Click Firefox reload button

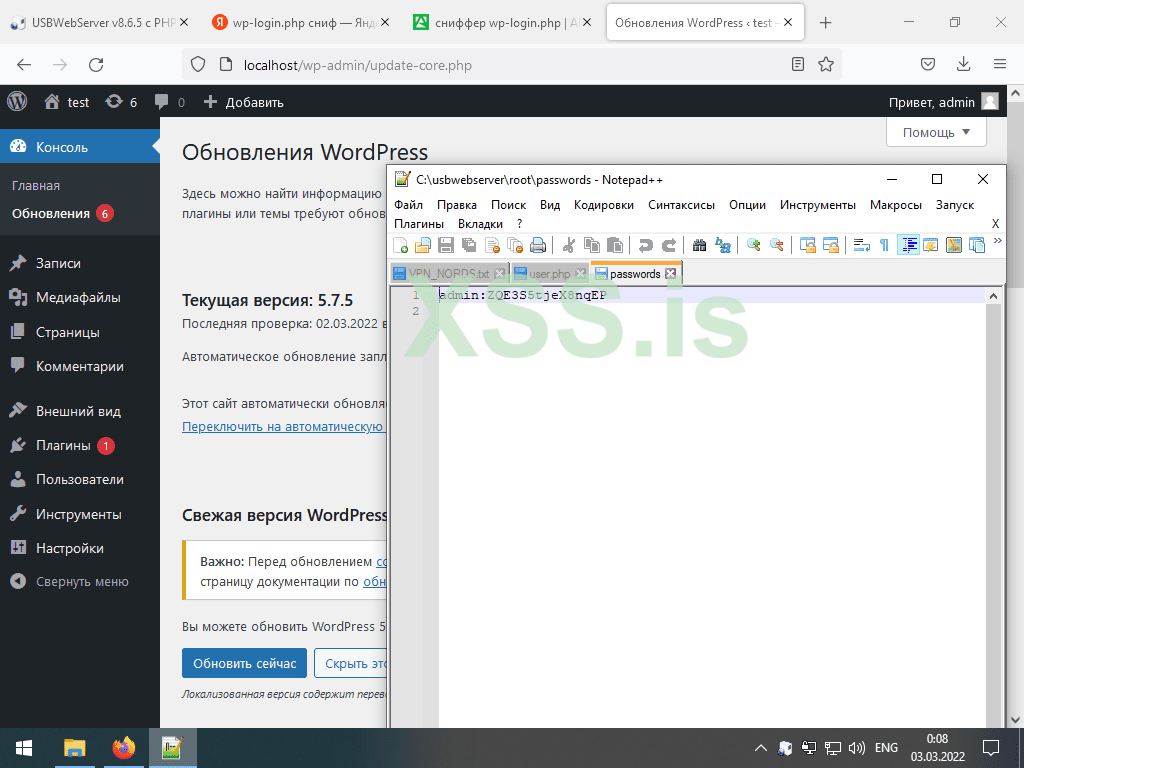point(96,65)
